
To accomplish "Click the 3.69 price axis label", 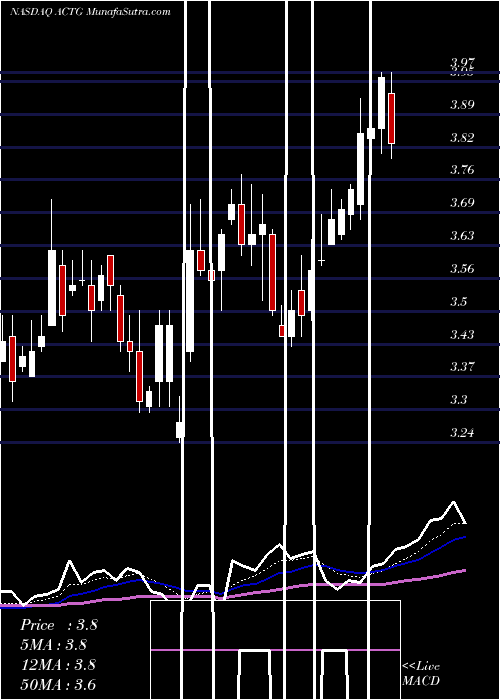I will pos(462,203).
